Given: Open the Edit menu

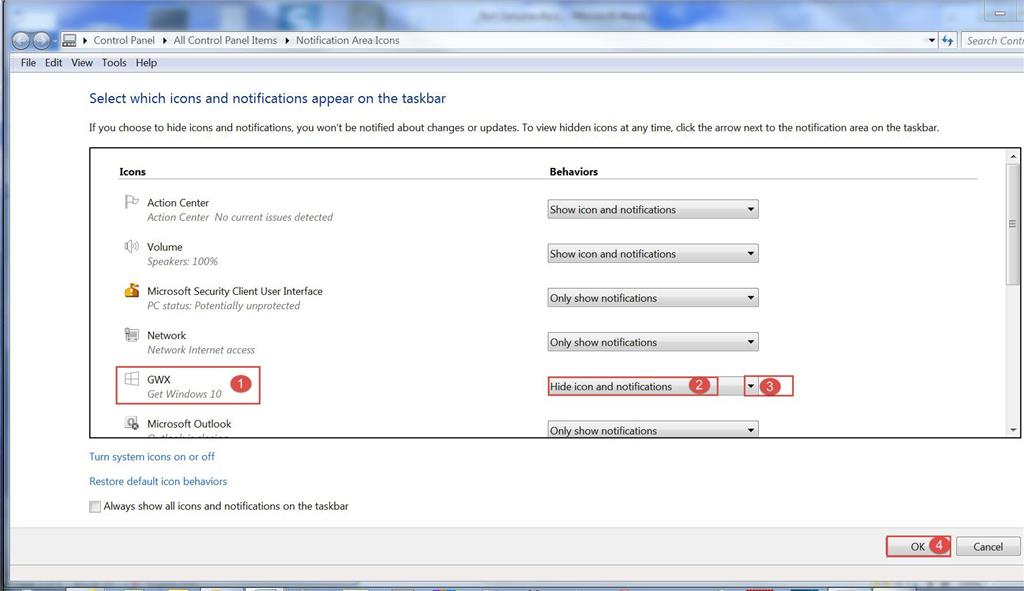Looking at the screenshot, I should point(54,63).
